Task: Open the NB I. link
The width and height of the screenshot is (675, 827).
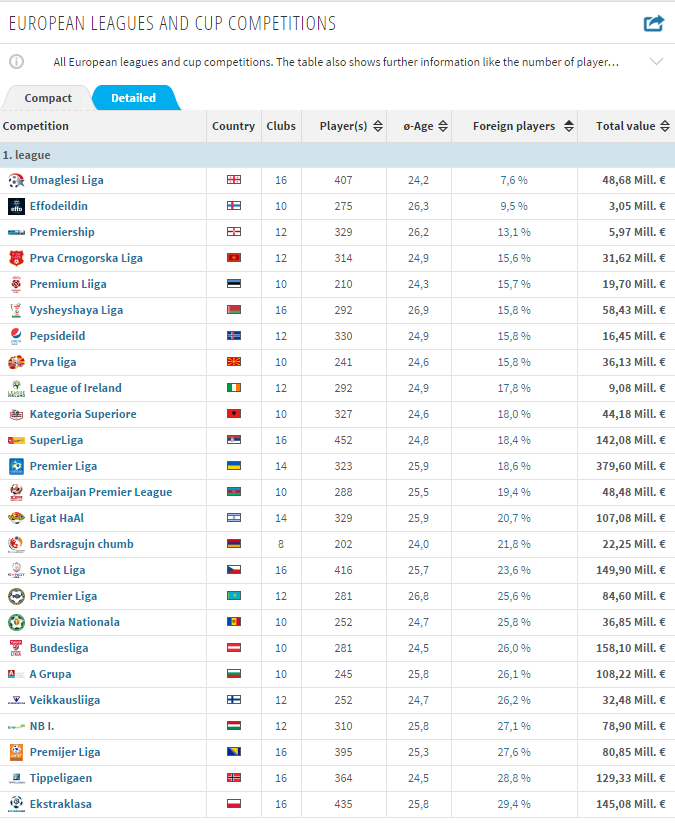Action: tap(42, 726)
